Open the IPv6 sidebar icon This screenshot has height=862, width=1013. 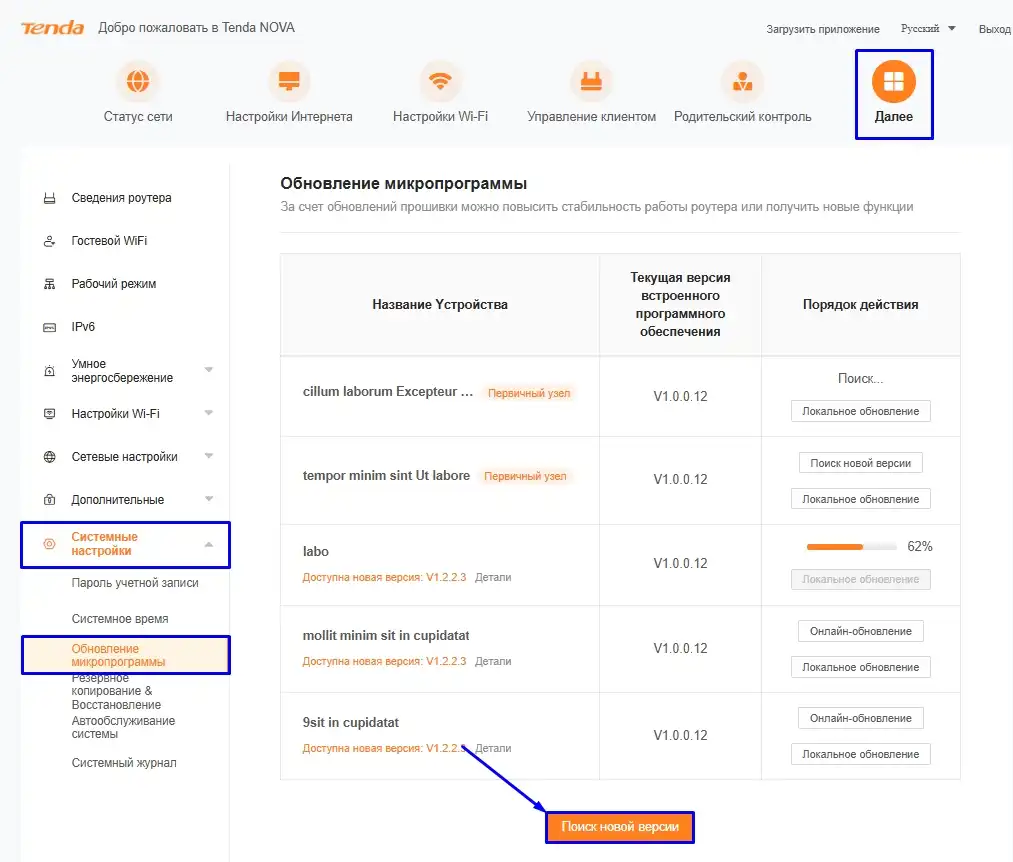pos(49,326)
